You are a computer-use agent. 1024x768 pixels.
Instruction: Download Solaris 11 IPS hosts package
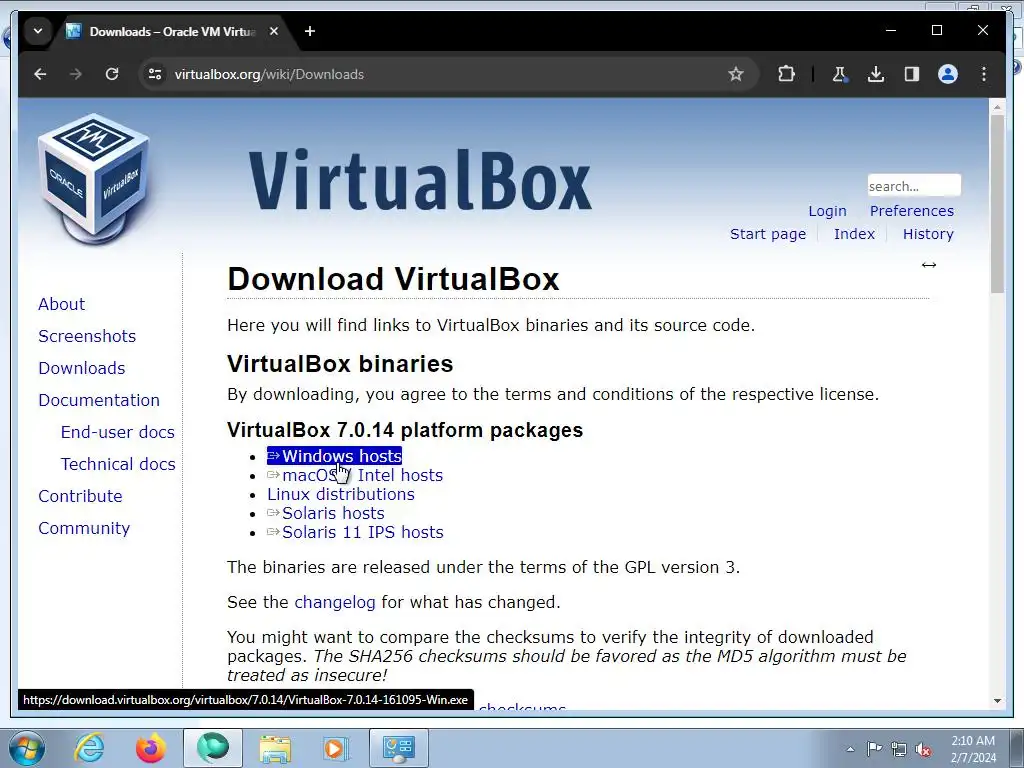point(355,532)
